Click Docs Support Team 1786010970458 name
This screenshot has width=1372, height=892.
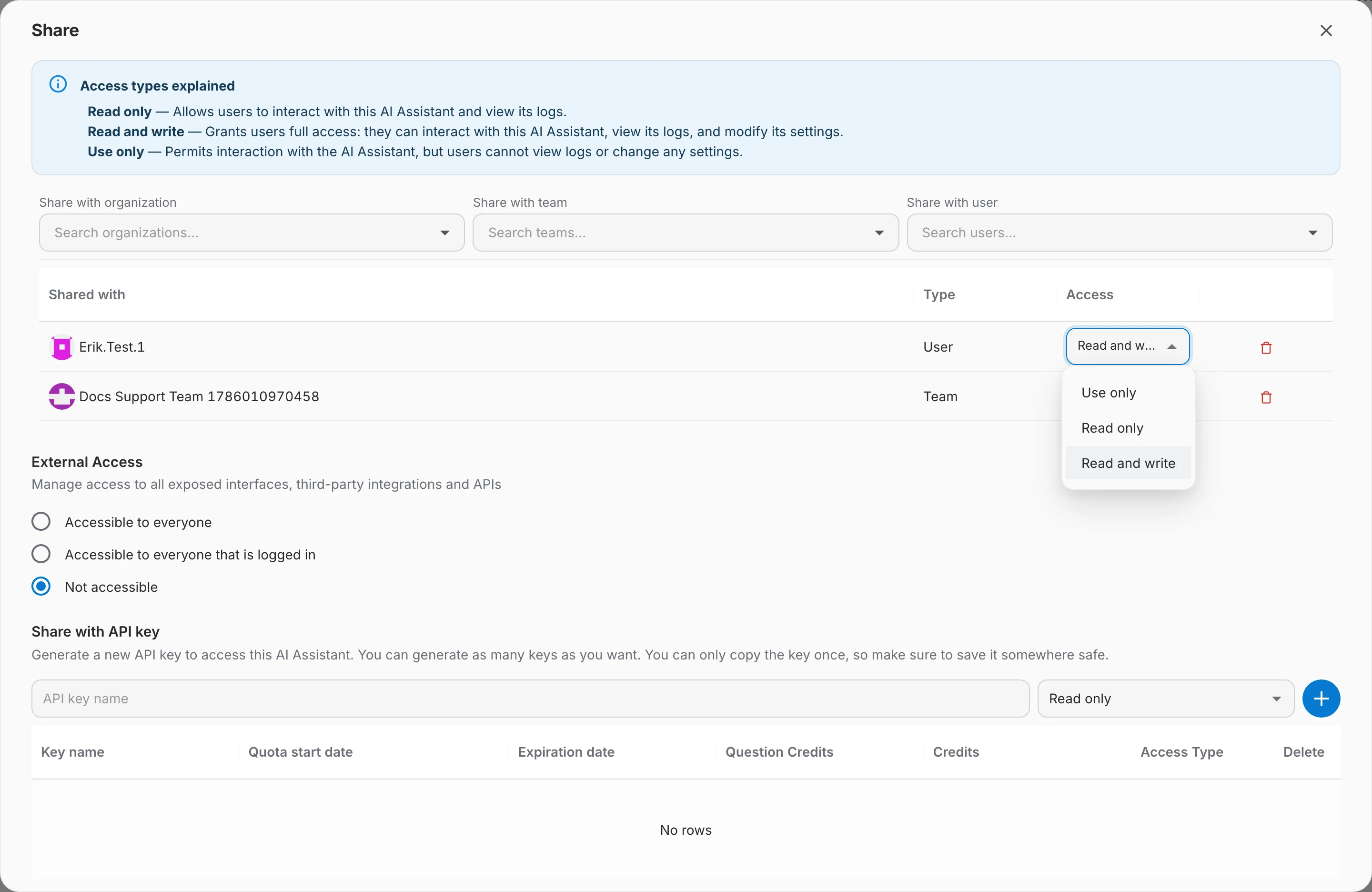199,397
